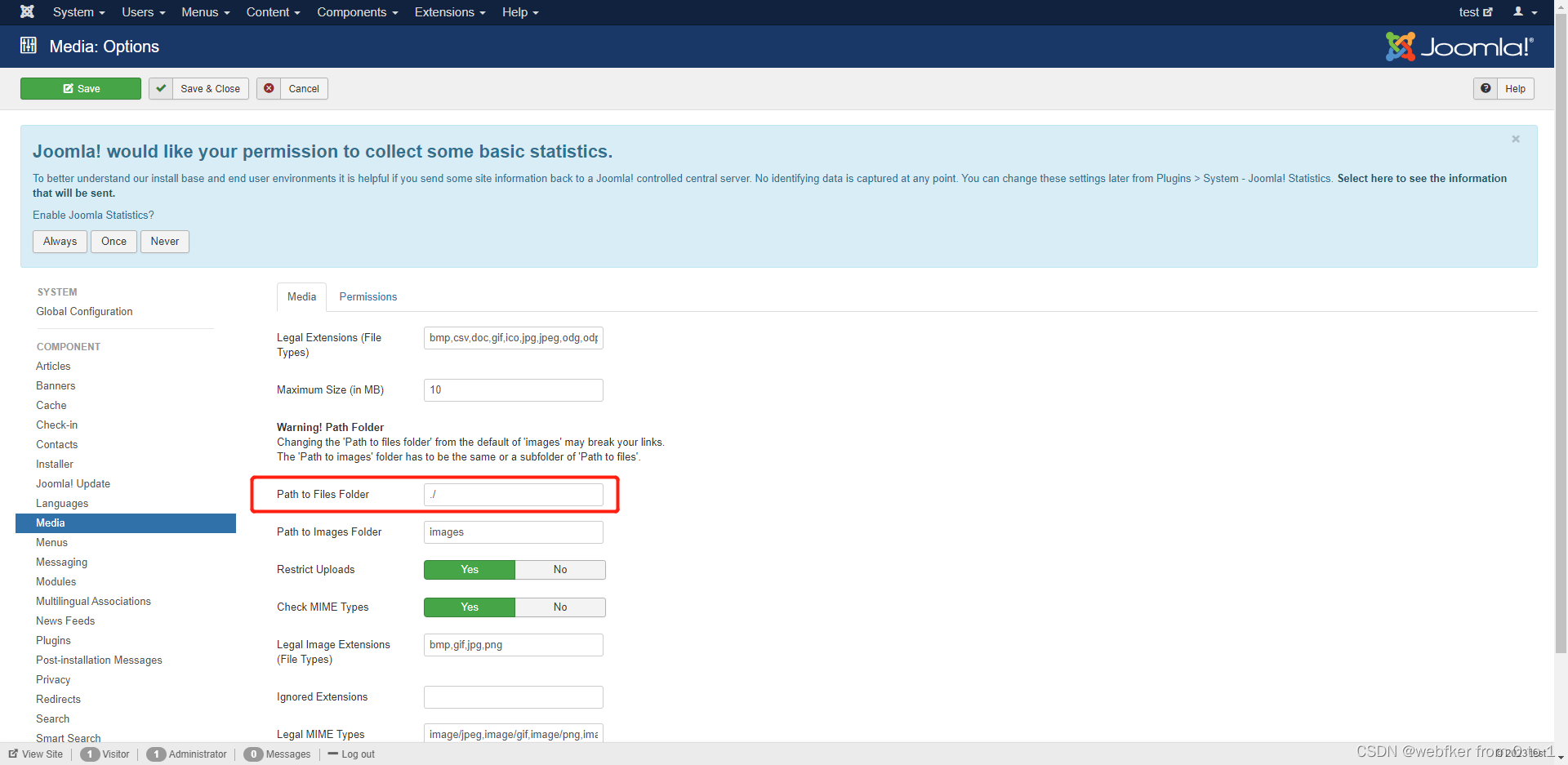
Task: Click the Administrator count badge
Action: point(156,754)
